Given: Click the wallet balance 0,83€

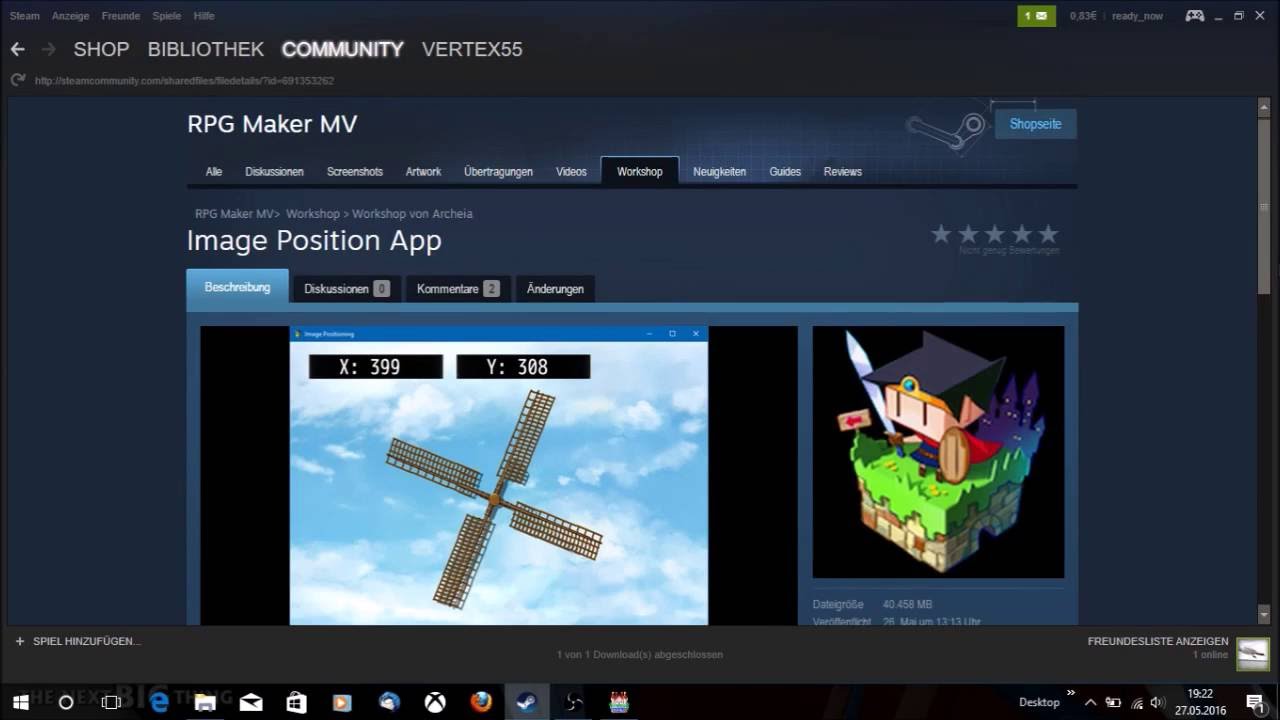Looking at the screenshot, I should click(1083, 16).
